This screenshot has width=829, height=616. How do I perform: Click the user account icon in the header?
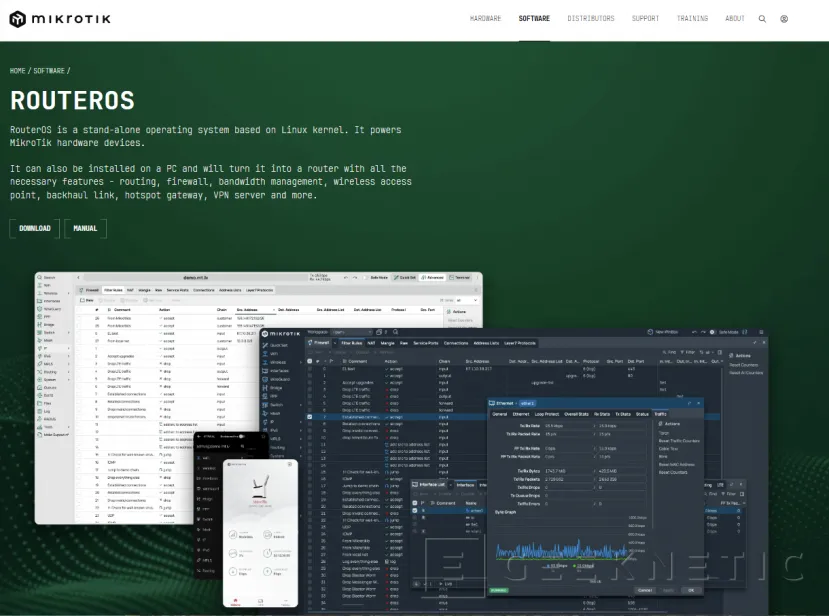click(784, 18)
